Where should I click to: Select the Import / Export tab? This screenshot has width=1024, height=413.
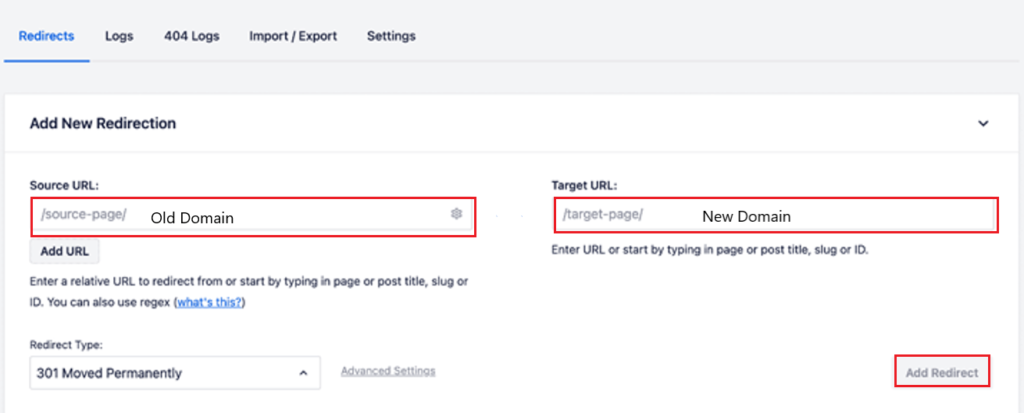[293, 36]
